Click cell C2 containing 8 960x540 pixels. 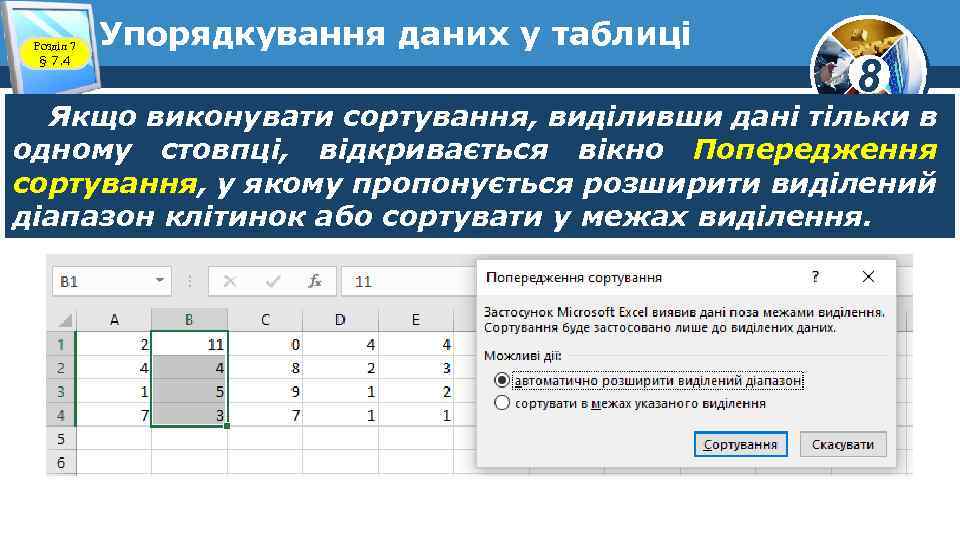coord(265,368)
